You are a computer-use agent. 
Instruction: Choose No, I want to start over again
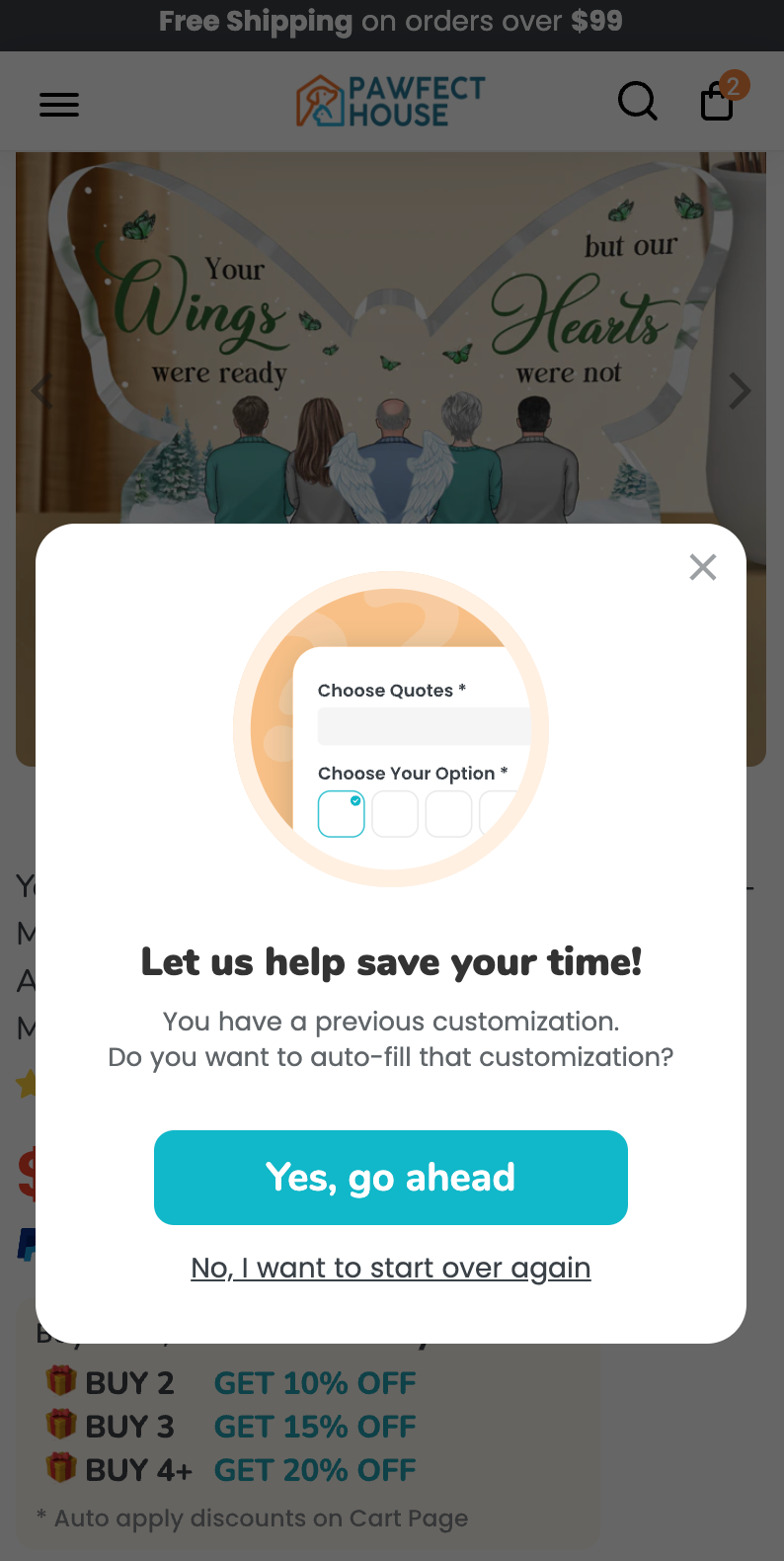(391, 1268)
